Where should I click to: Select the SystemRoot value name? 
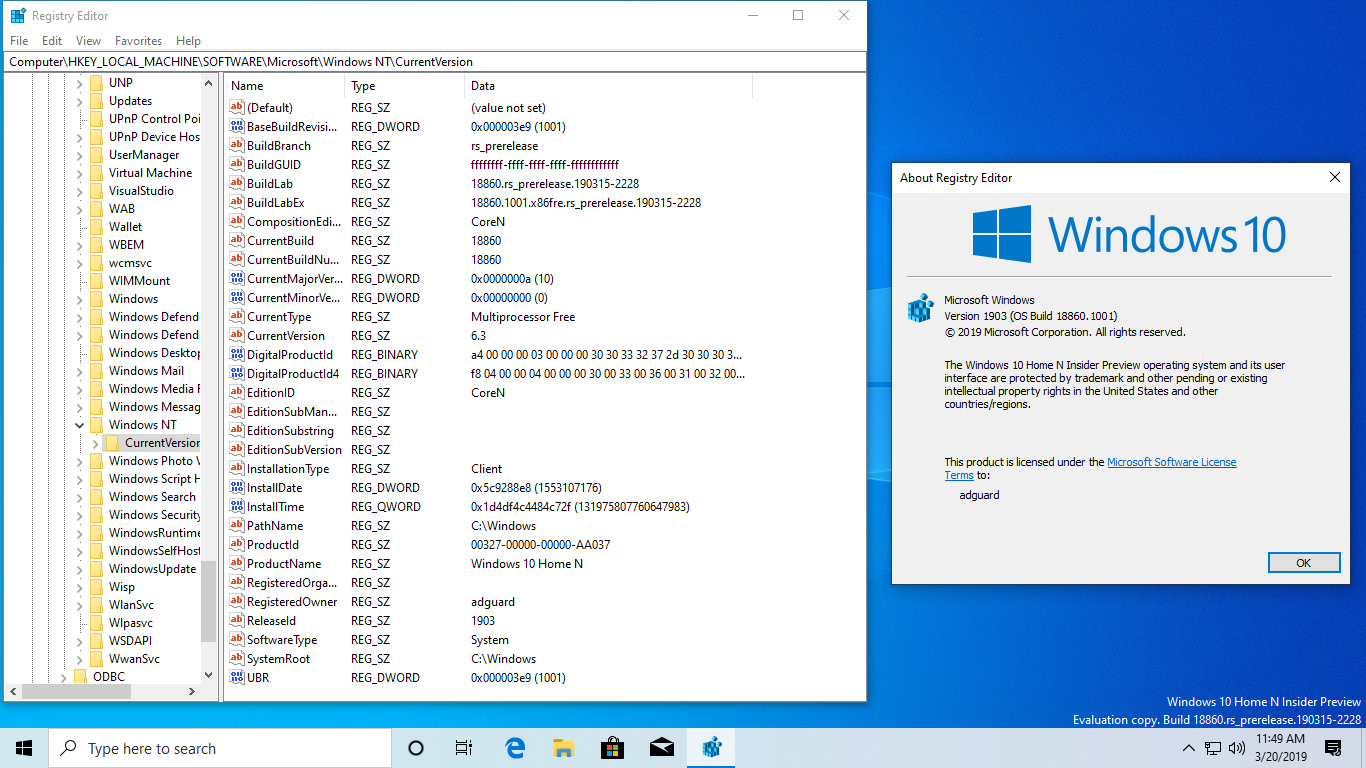tap(279, 658)
